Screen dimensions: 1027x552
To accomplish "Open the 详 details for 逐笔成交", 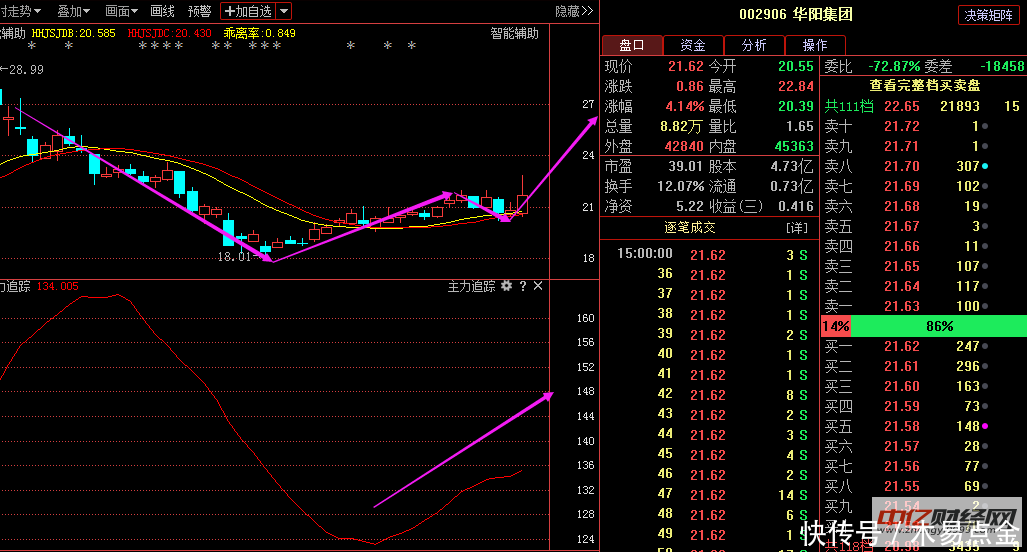I will [797, 228].
